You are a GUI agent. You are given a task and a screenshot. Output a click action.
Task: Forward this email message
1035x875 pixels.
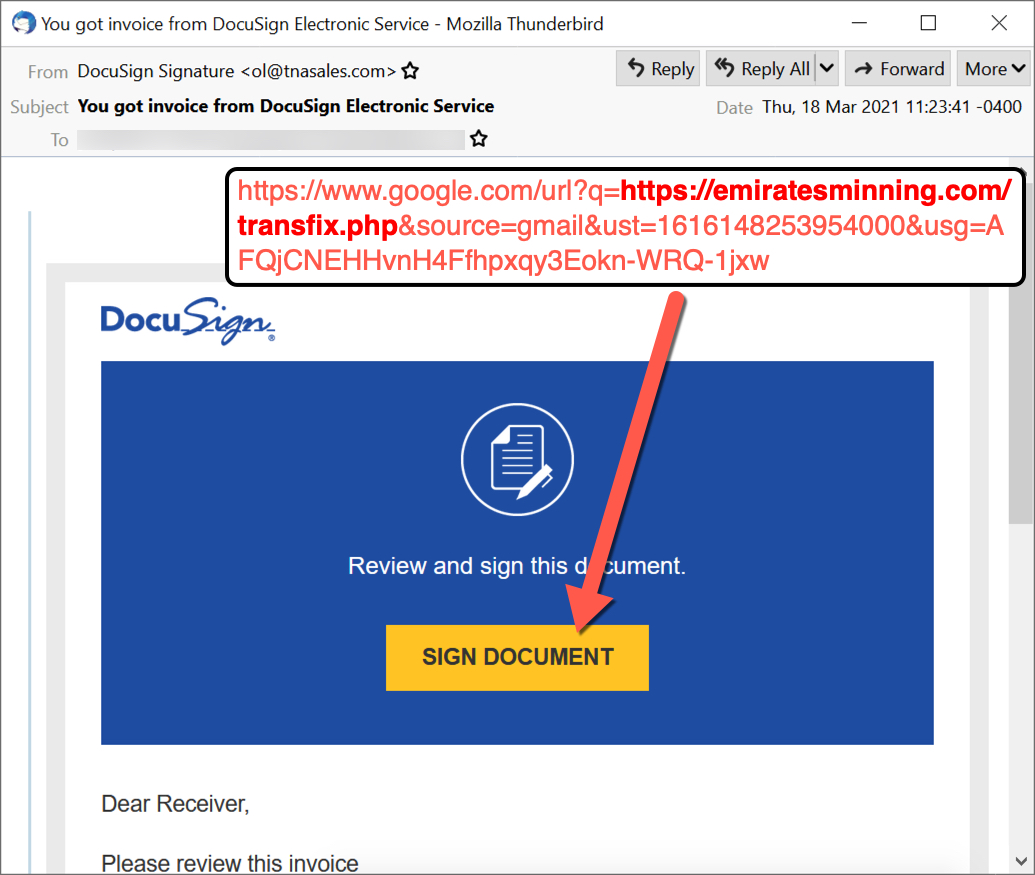point(898,69)
